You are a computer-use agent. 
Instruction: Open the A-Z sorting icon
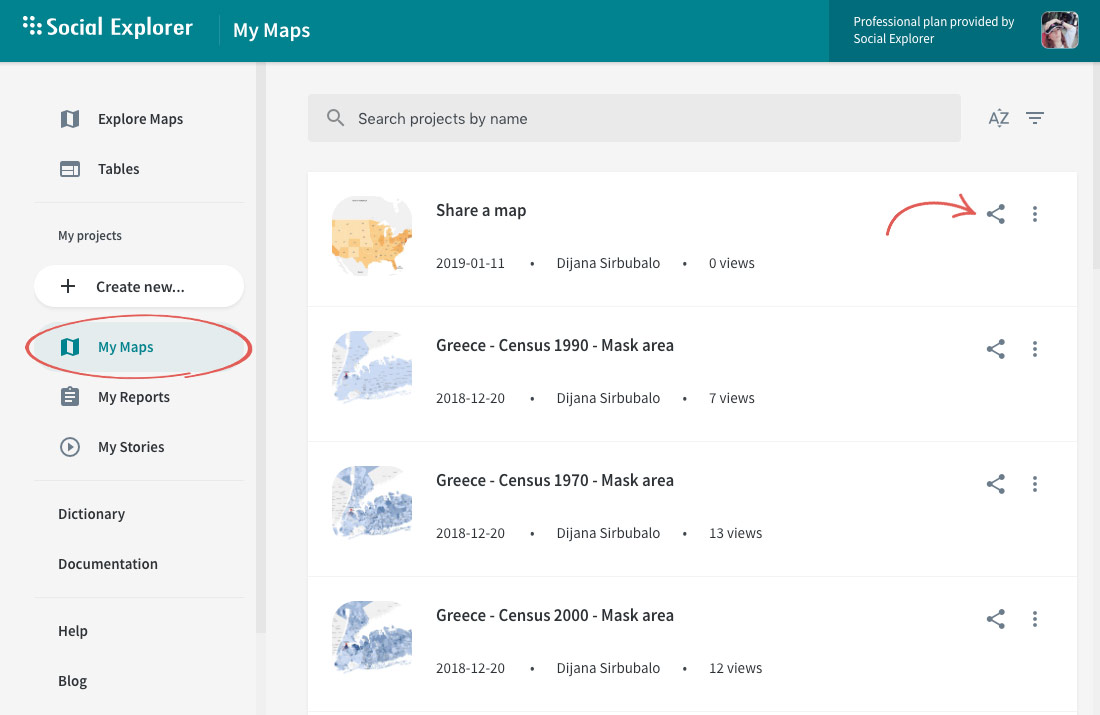tap(998, 118)
